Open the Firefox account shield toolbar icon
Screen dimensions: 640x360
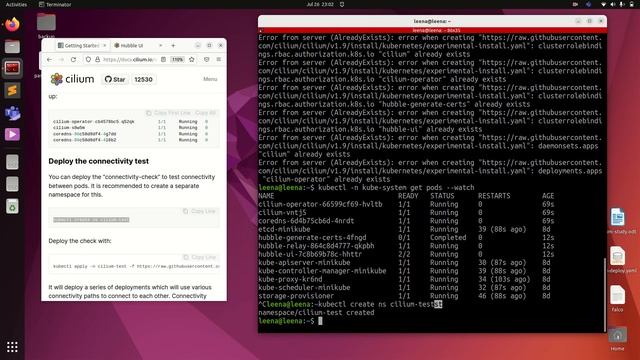pos(207,60)
